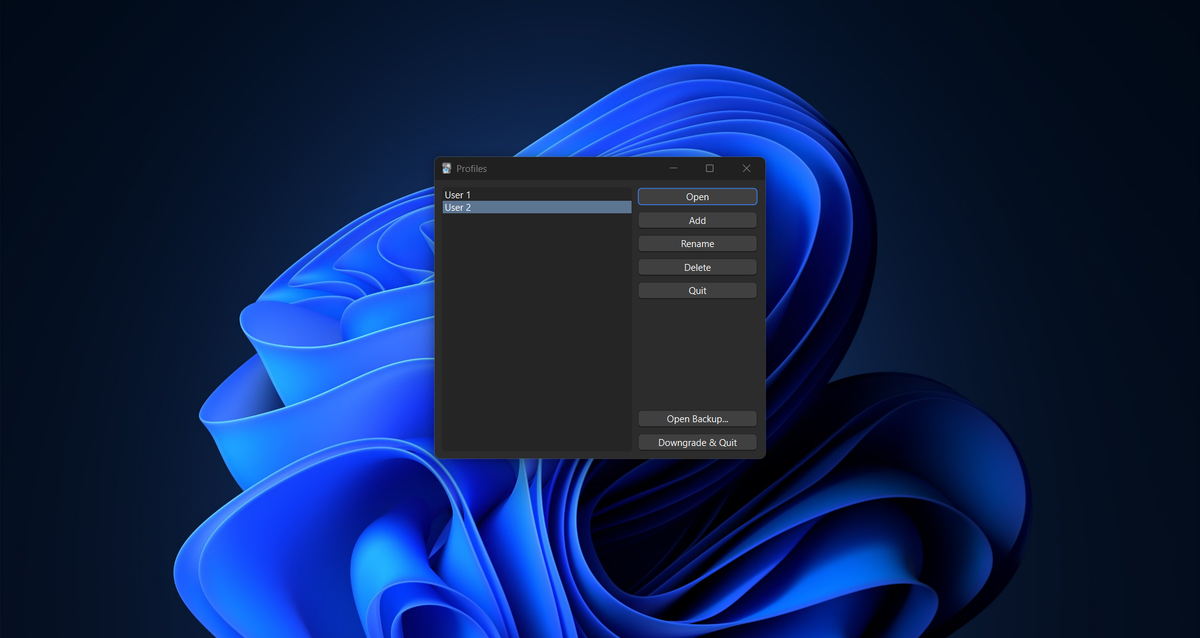
Task: Select User 1 in profile list
Action: pyautogui.click(x=537, y=195)
